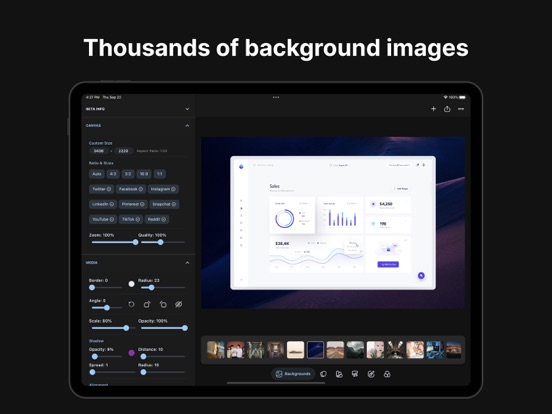Click the Angle 0 slider handle
552x414 pixels.
(x=107, y=308)
